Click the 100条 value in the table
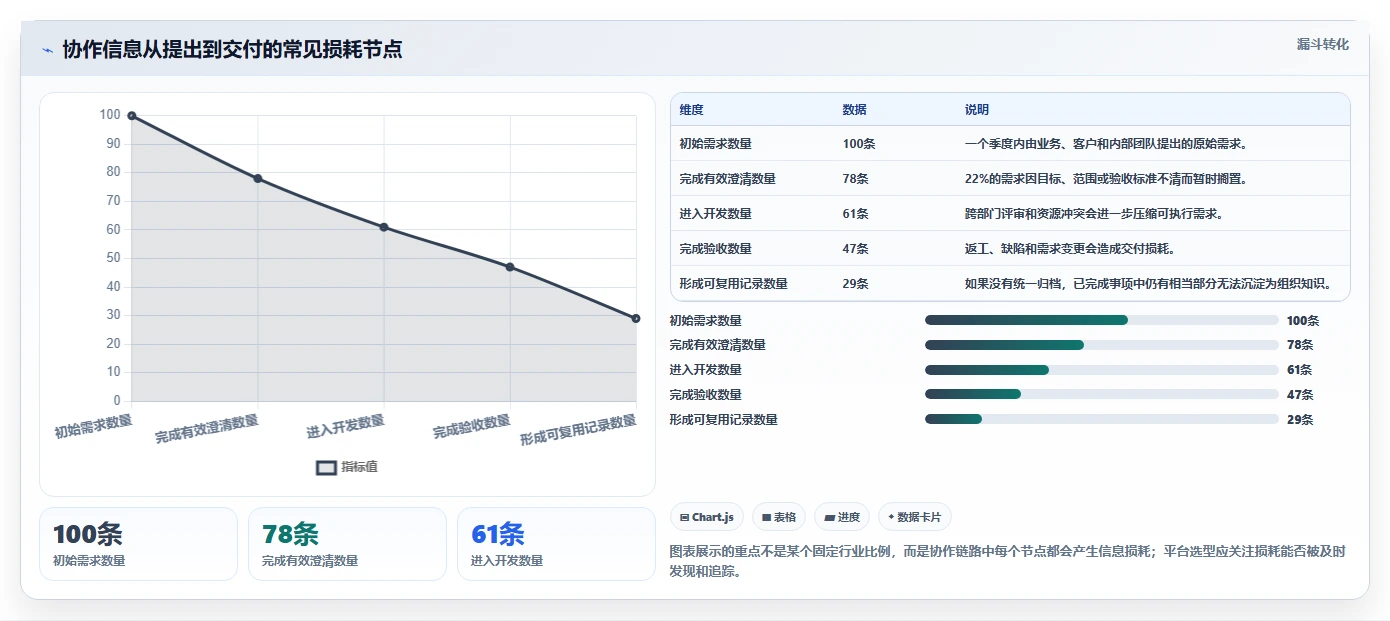Image resolution: width=1390 pixels, height=621 pixels. (x=858, y=144)
